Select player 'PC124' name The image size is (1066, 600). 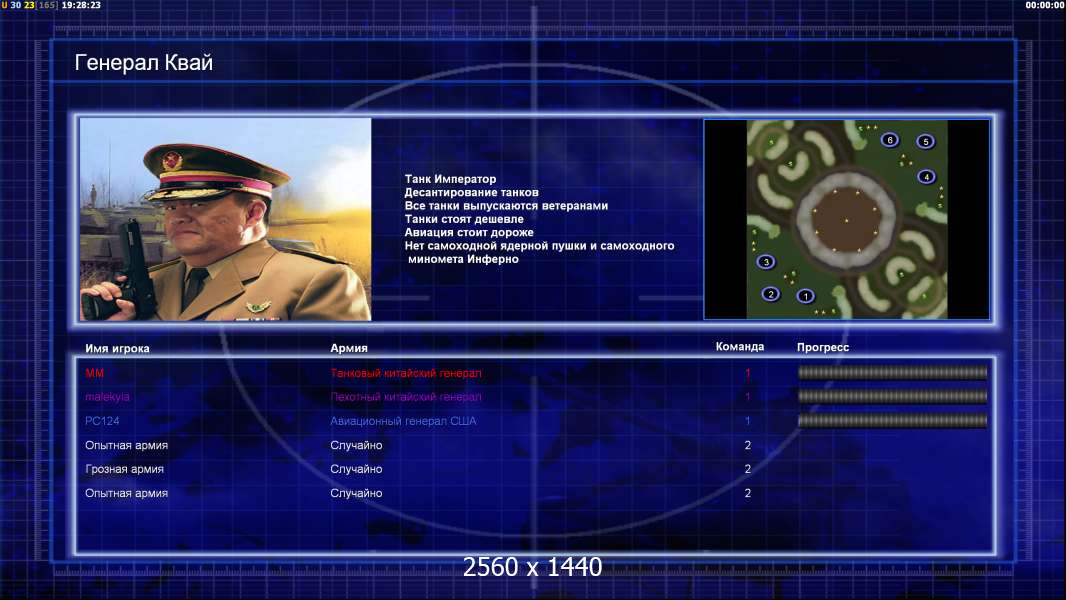tap(102, 421)
